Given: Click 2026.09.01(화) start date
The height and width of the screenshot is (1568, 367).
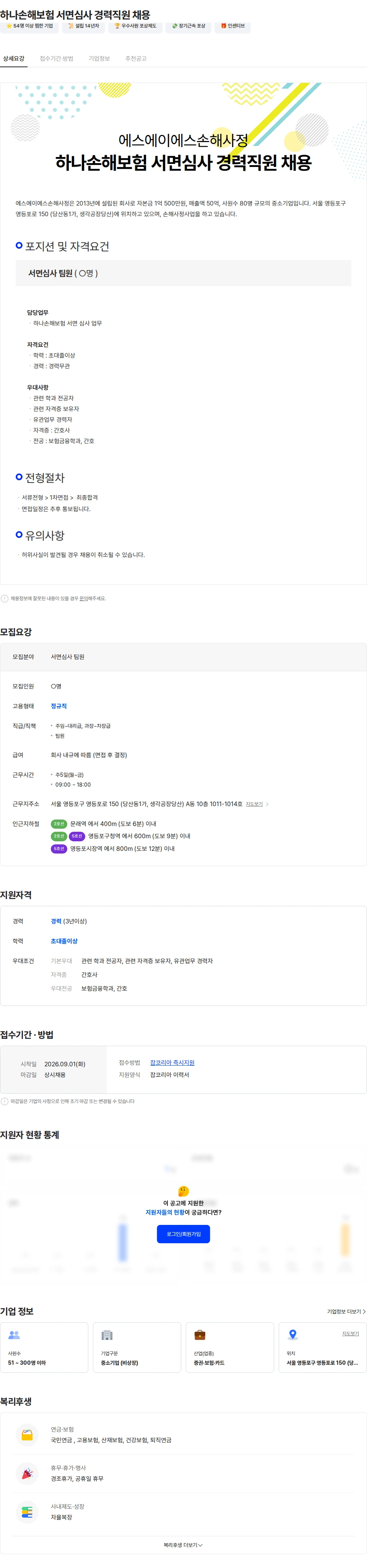Looking at the screenshot, I should pos(65,1064).
